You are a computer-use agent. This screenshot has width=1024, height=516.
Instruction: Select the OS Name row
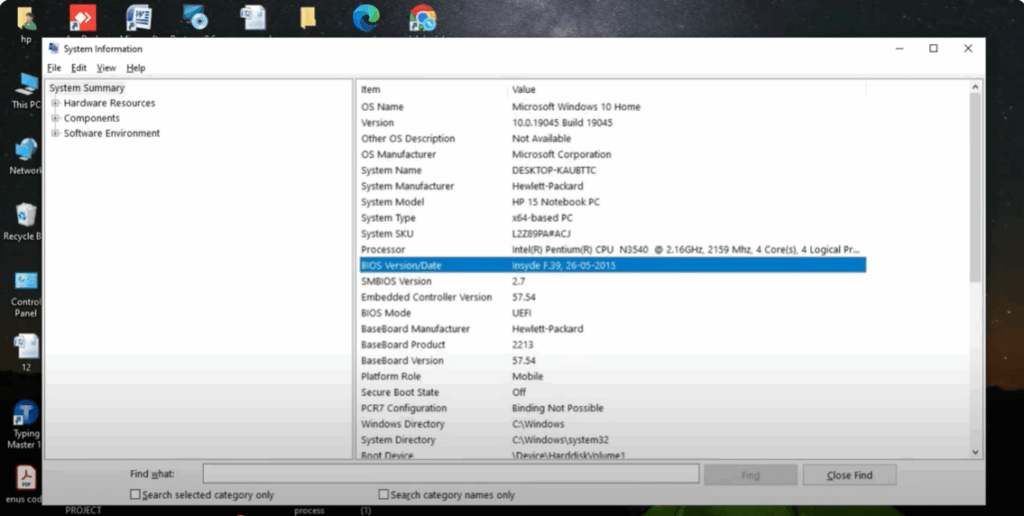(x=613, y=107)
